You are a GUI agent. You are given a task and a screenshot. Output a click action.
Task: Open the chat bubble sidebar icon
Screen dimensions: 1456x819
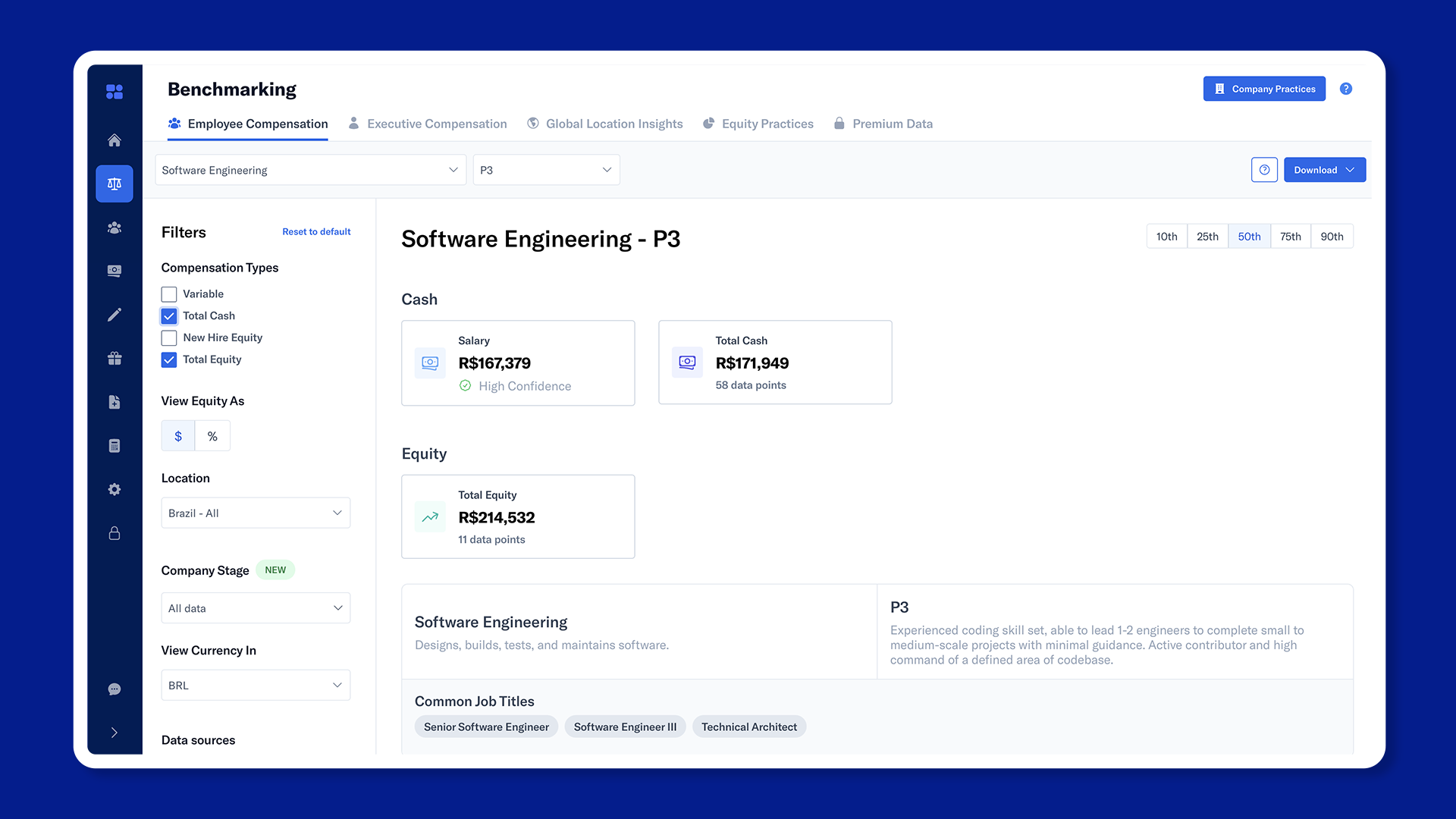(115, 689)
